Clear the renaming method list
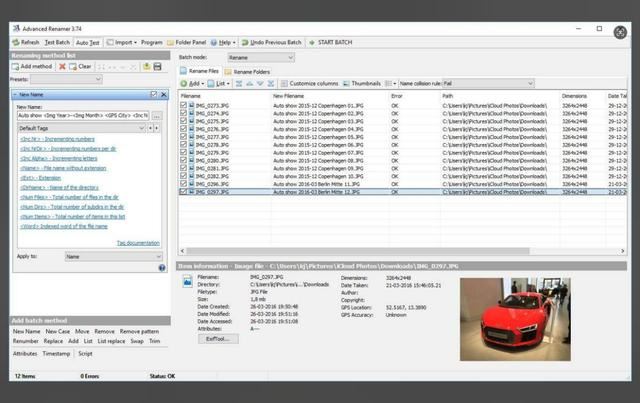The image size is (640, 403). click(x=78, y=66)
